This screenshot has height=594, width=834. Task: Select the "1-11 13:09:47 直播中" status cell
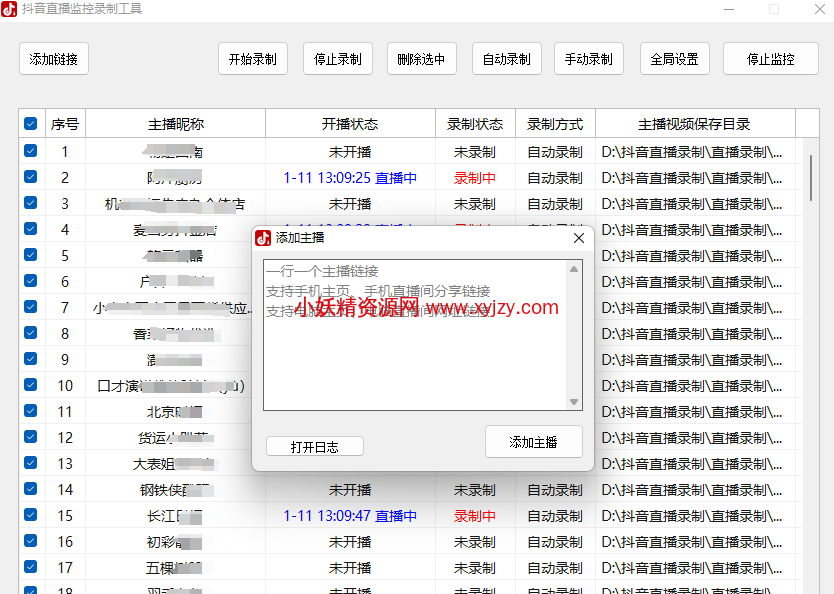click(350, 516)
